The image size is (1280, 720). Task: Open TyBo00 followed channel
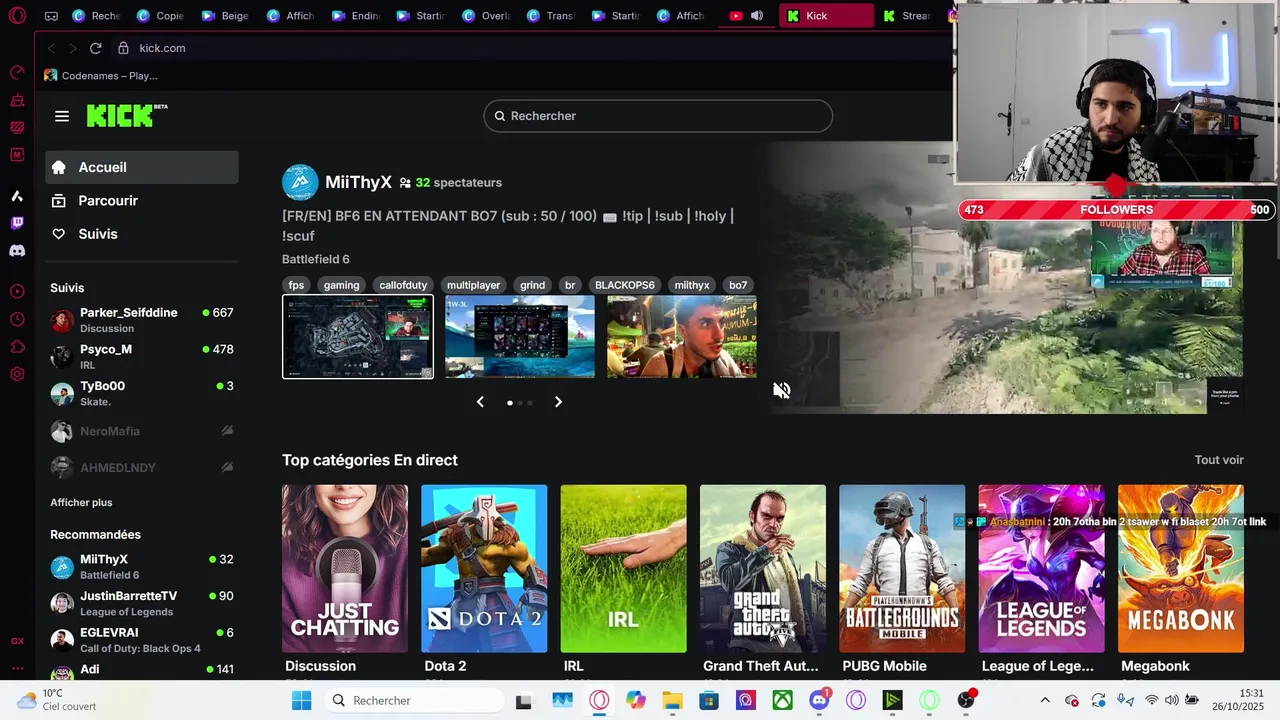coord(142,393)
